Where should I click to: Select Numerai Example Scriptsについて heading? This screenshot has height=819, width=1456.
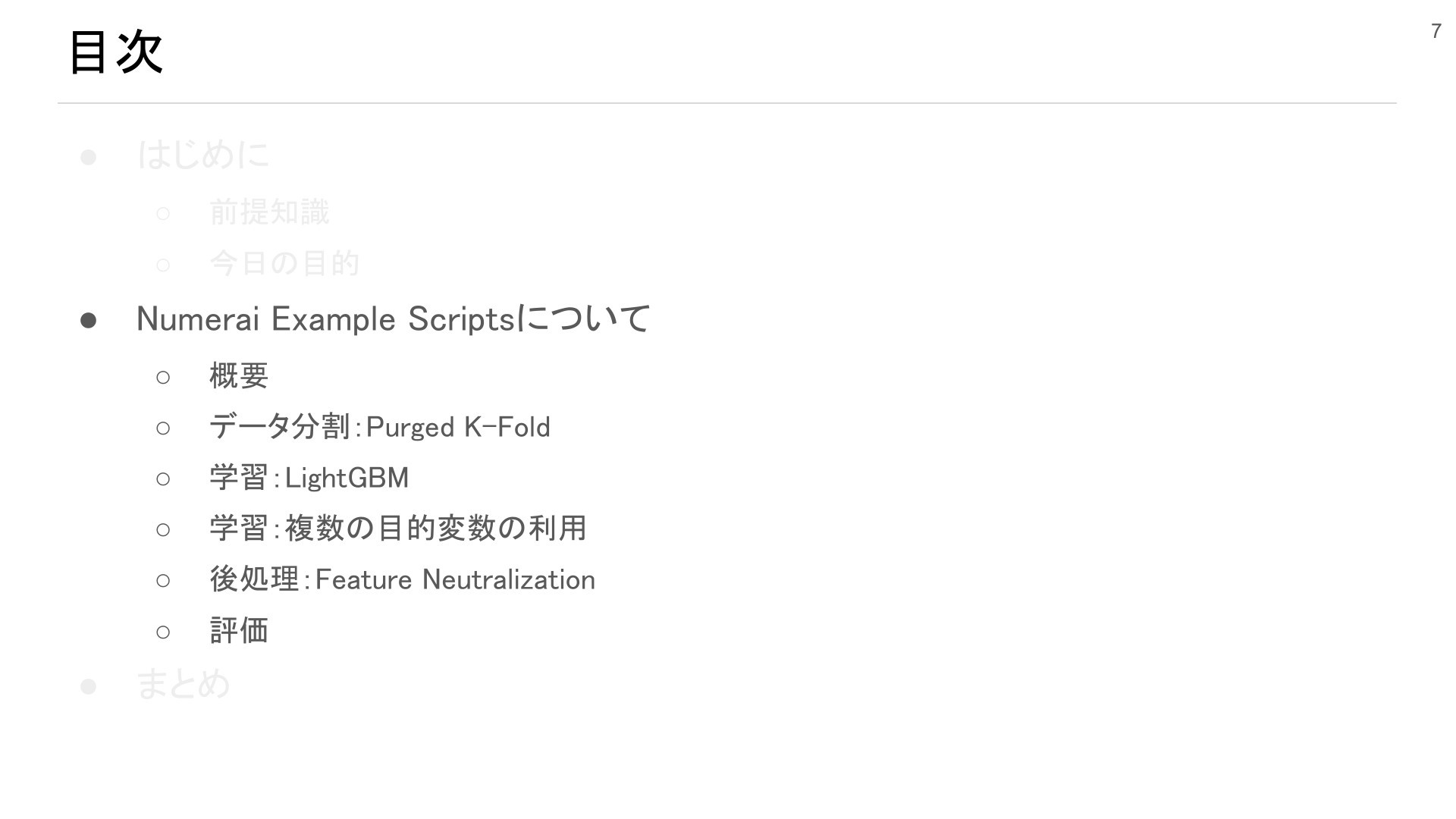click(x=393, y=318)
